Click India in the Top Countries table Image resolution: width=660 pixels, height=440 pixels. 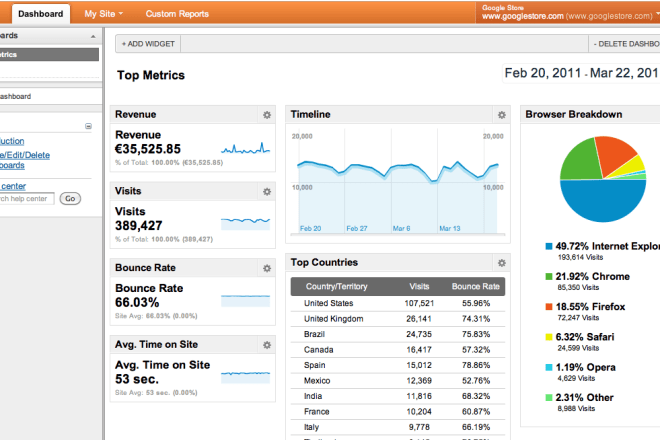pos(313,397)
